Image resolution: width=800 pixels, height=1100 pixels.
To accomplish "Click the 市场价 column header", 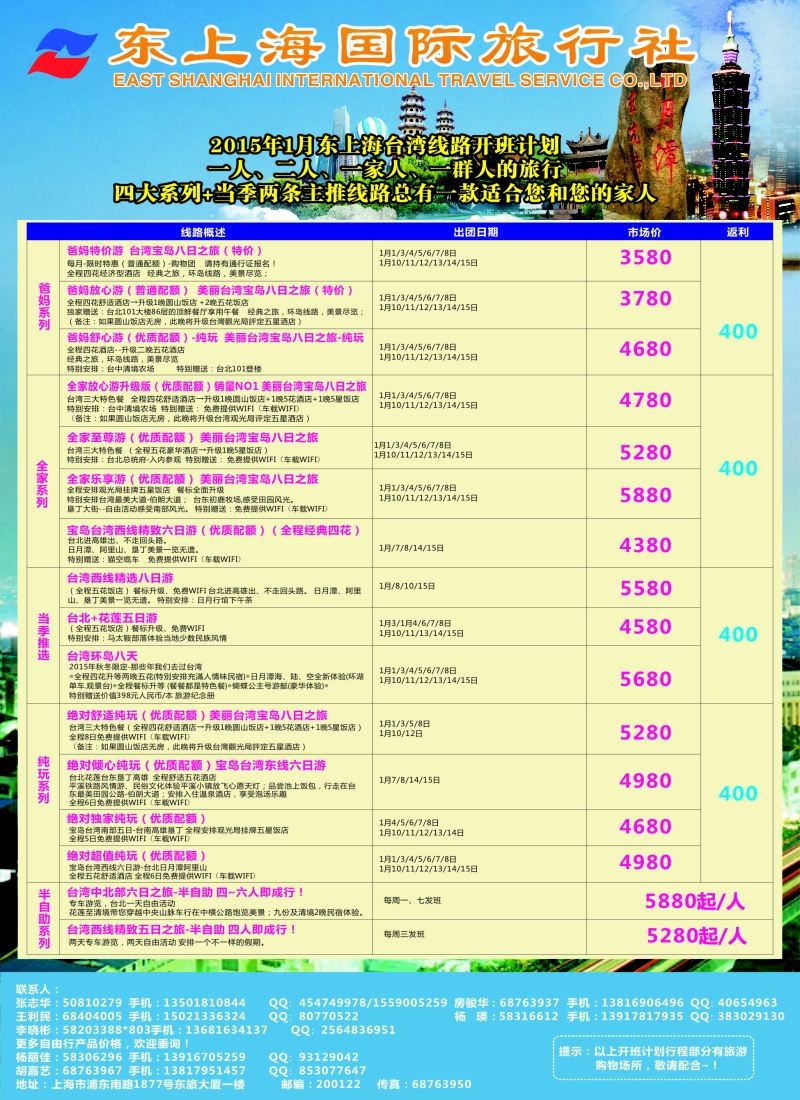I will (644, 232).
